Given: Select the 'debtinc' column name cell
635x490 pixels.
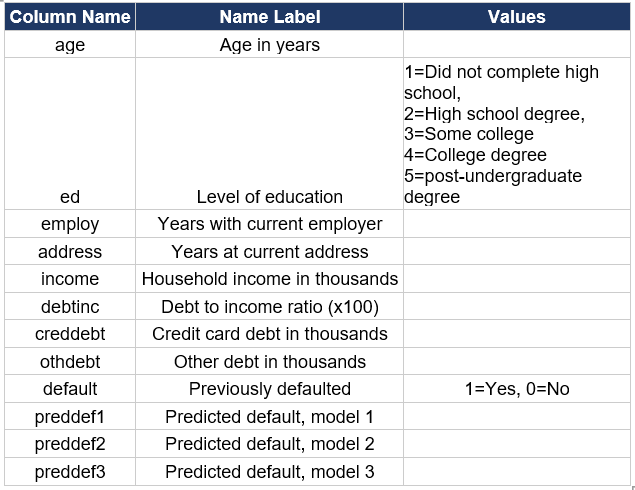Looking at the screenshot, I should tap(70, 307).
